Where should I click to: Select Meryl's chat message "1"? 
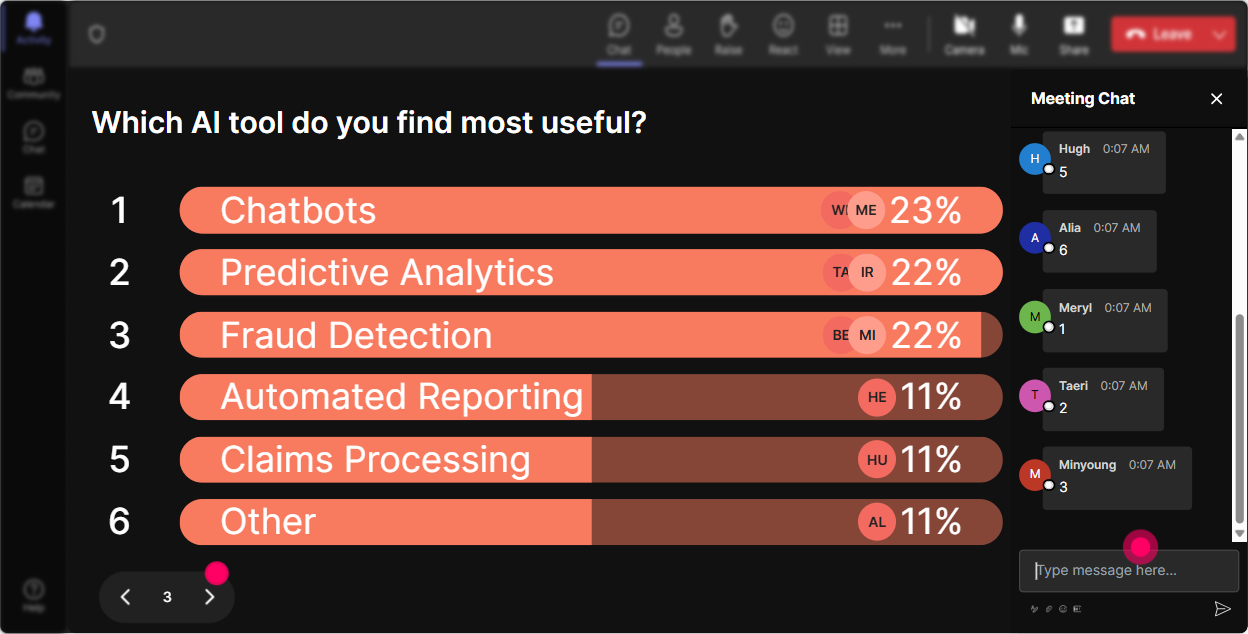[1105, 320]
